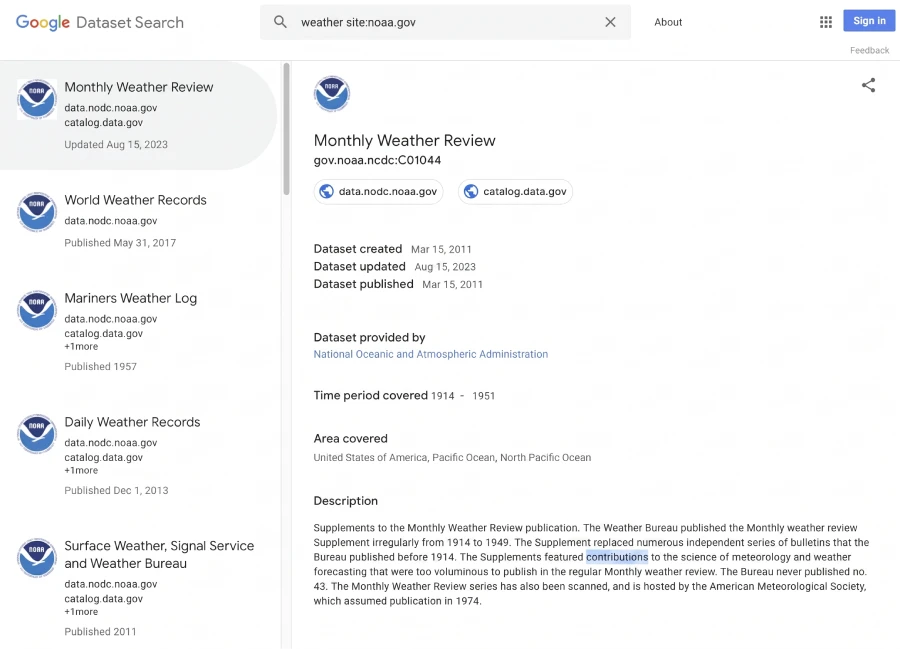
Task: Click large NOAA logo in detail panel
Action: point(332,94)
